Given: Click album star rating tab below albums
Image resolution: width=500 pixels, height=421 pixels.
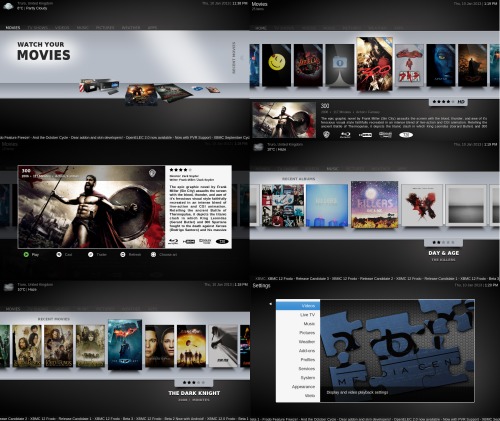Looking at the screenshot, I should [443, 242].
